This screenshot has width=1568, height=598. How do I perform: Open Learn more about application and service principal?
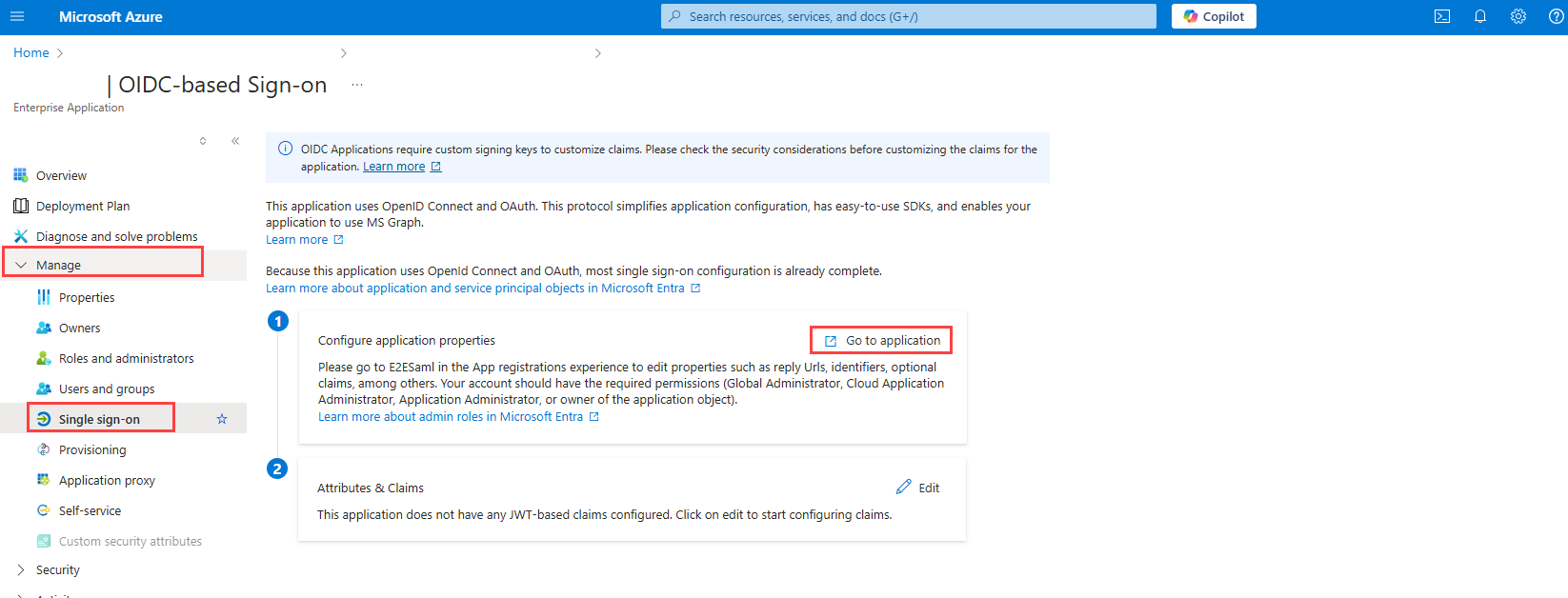pyautogui.click(x=483, y=289)
